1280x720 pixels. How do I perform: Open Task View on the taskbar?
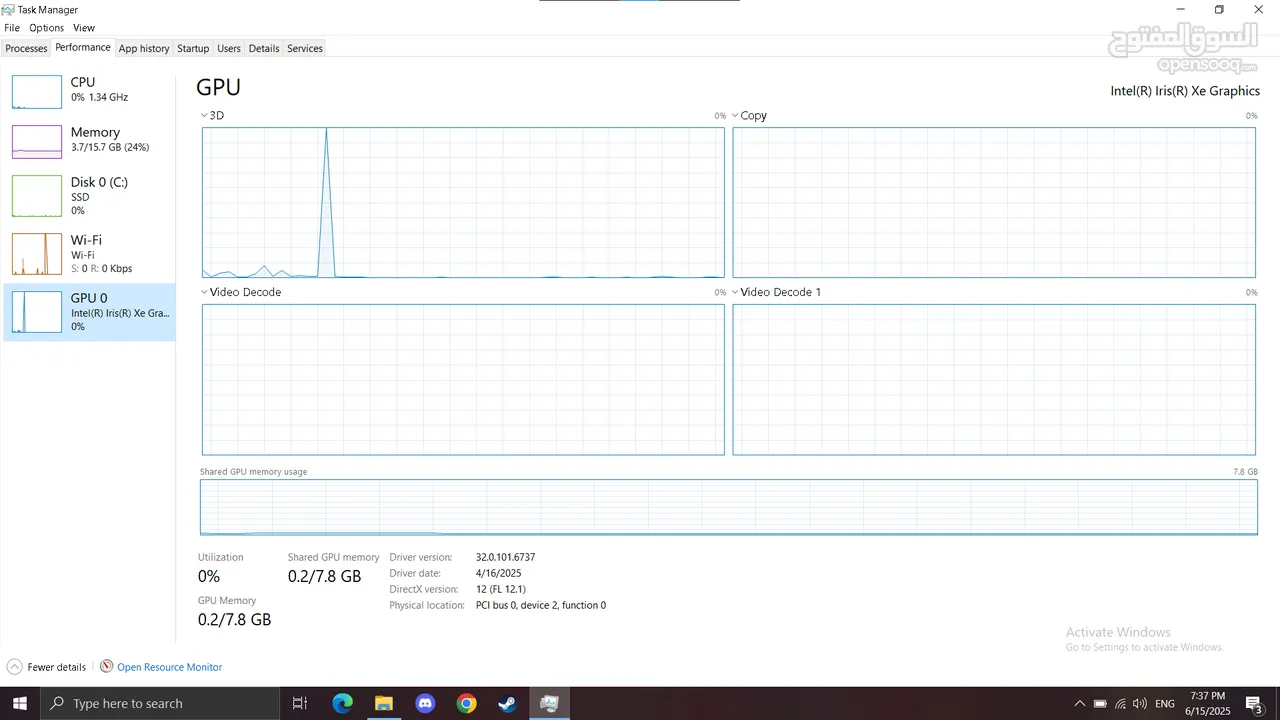pyautogui.click(x=299, y=703)
